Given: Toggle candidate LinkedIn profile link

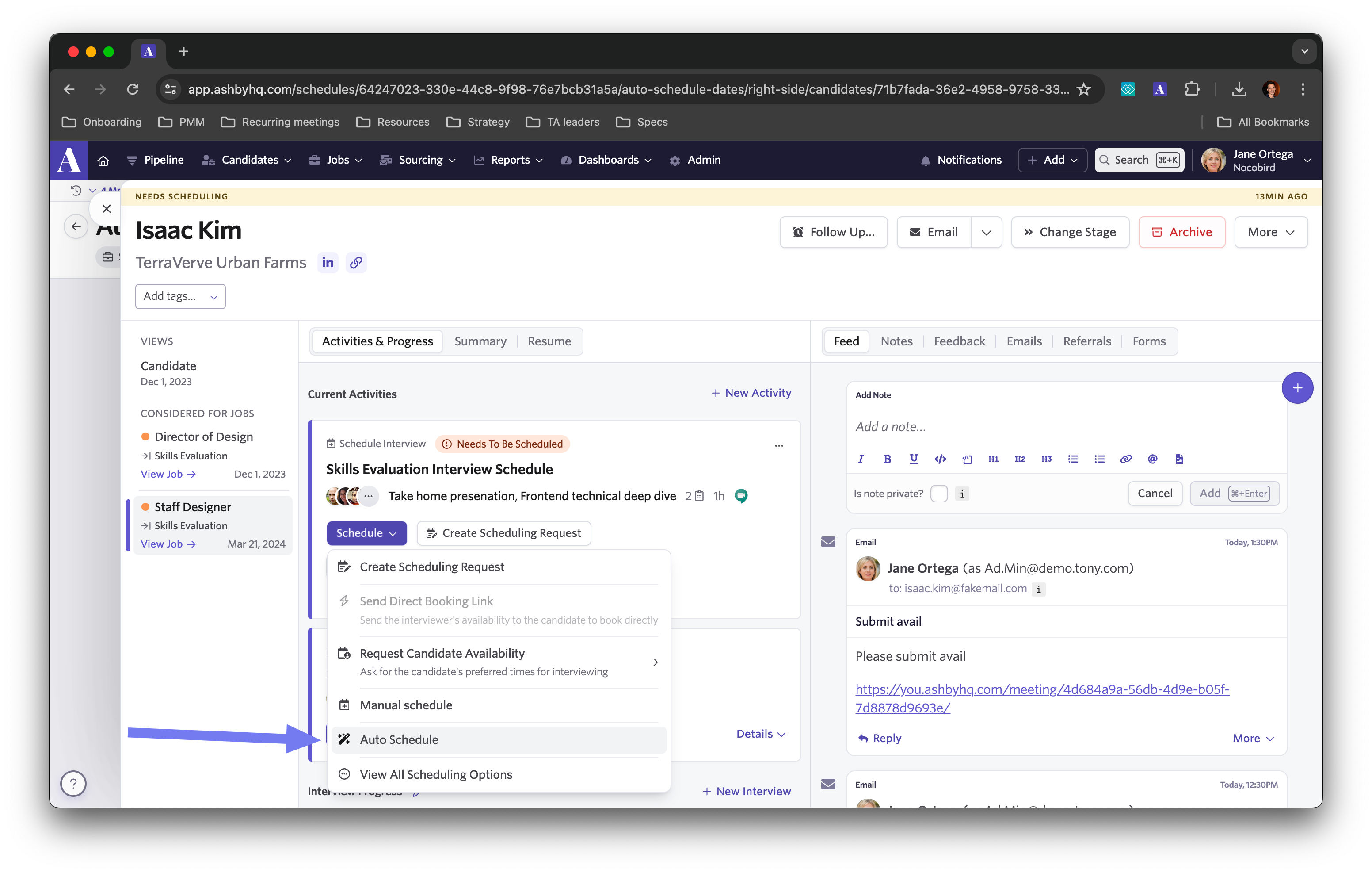Looking at the screenshot, I should pyautogui.click(x=328, y=262).
